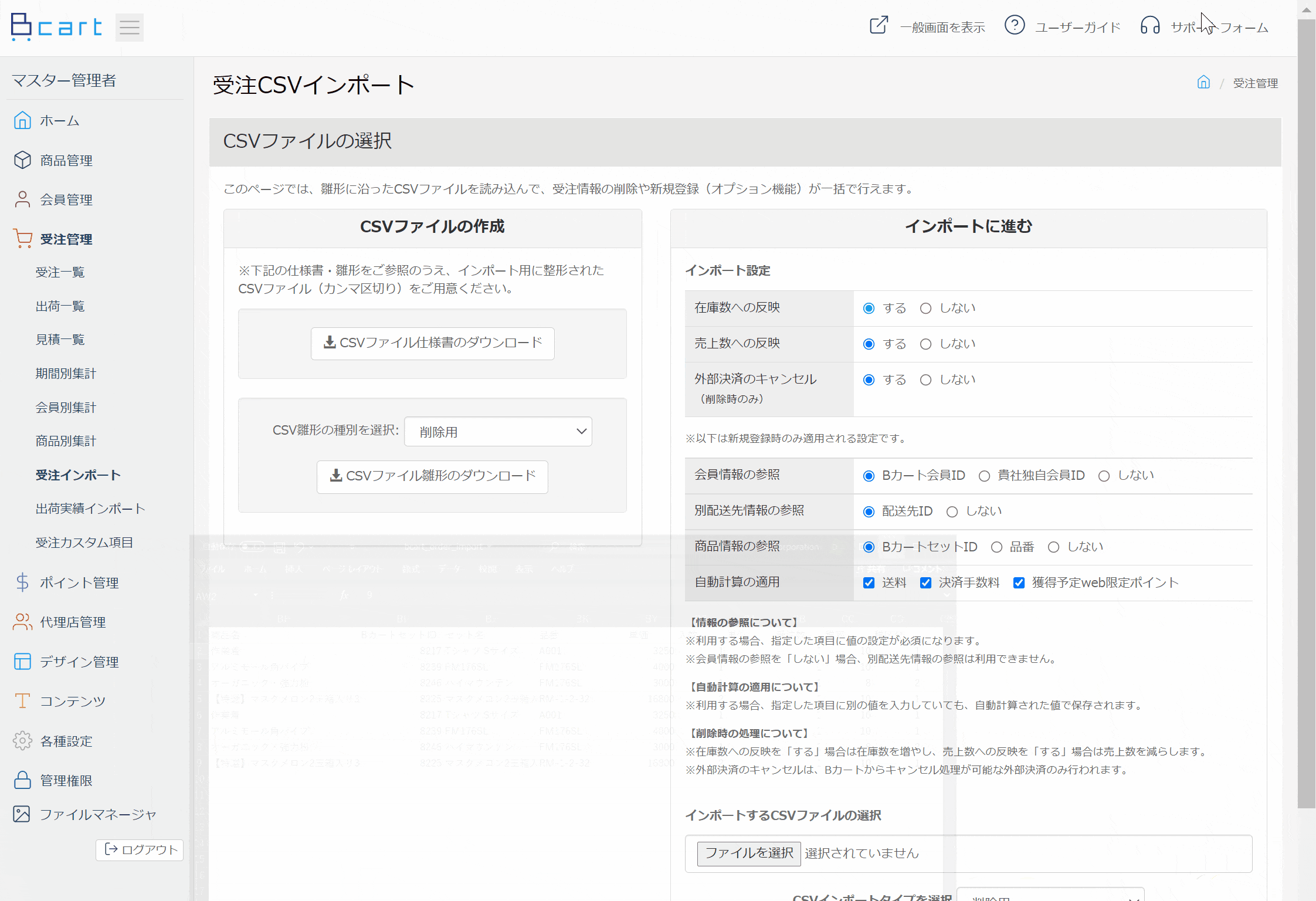This screenshot has height=901, width=1316.
Task: Open the 受注一覧 submenu item
Action: [x=60, y=272]
